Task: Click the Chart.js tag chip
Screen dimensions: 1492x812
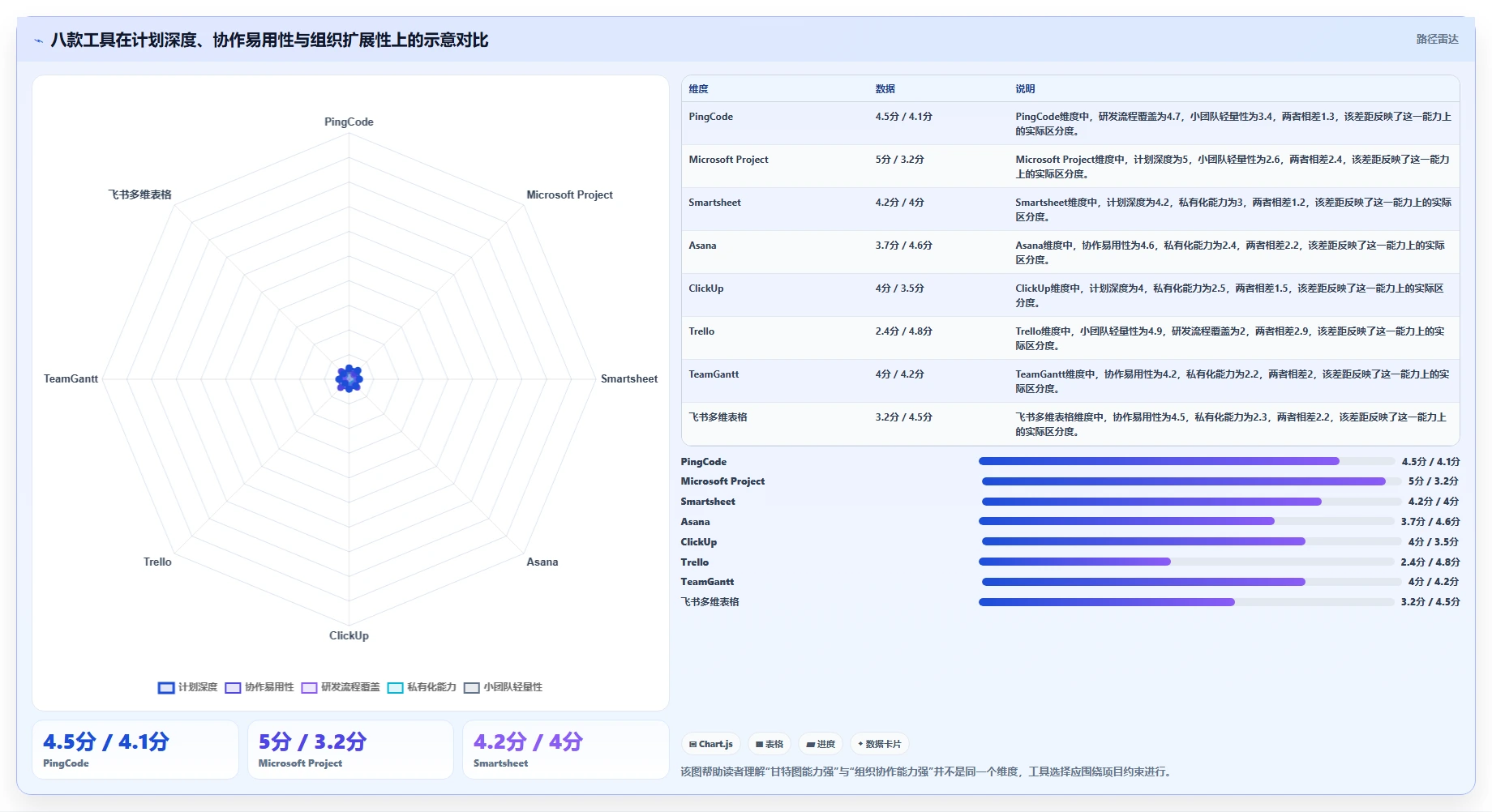Action: click(710, 744)
